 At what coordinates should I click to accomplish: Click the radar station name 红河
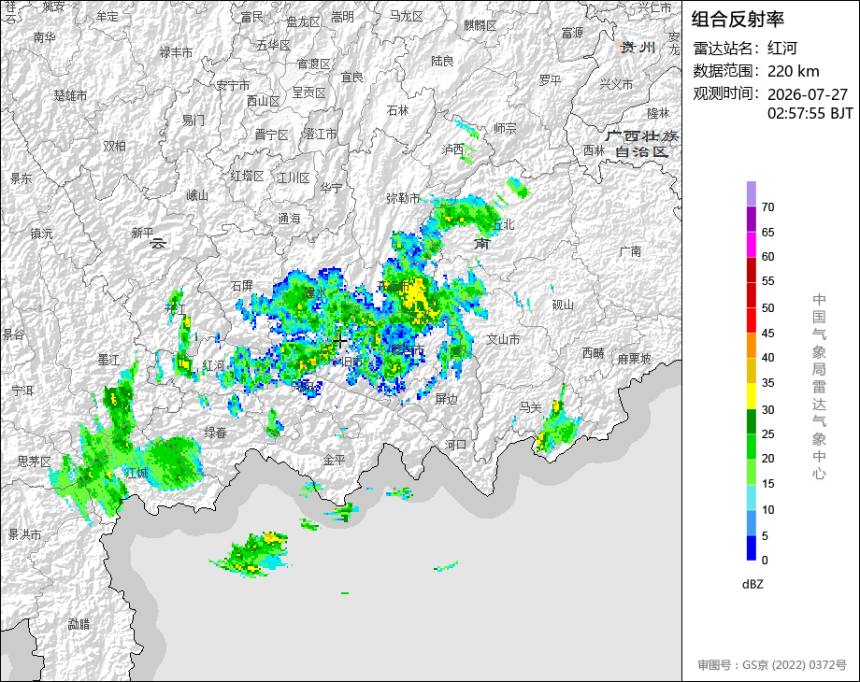pos(782,48)
